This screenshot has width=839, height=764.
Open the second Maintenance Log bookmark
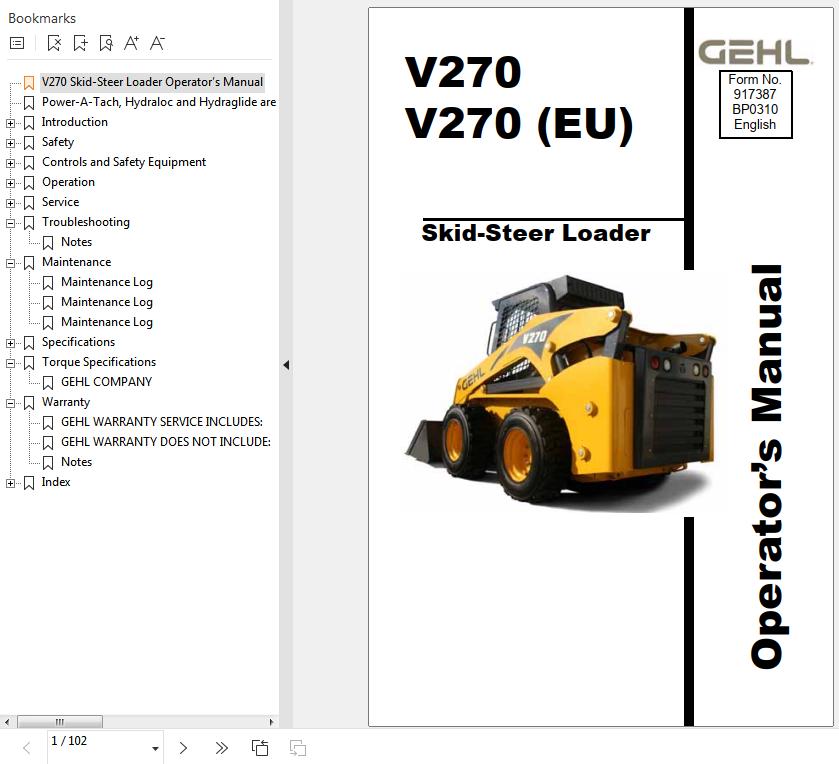106,302
